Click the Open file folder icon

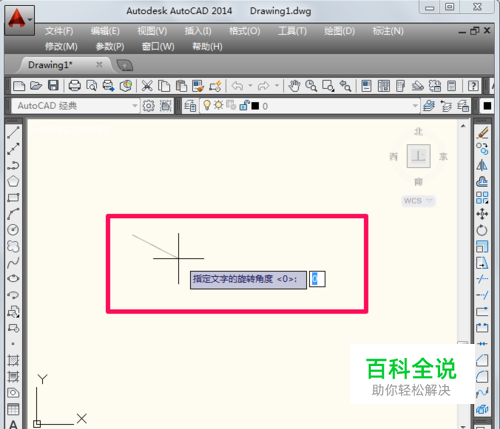point(36,86)
